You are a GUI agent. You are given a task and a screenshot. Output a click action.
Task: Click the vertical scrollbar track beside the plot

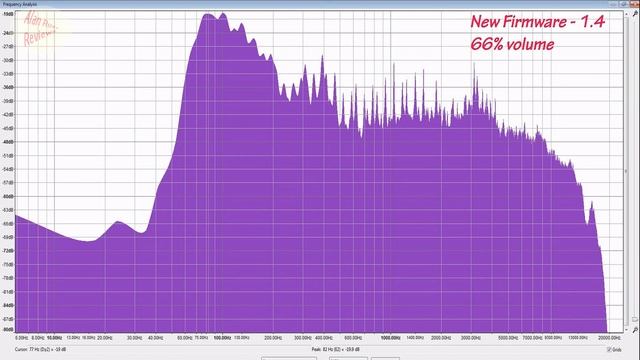(627, 171)
